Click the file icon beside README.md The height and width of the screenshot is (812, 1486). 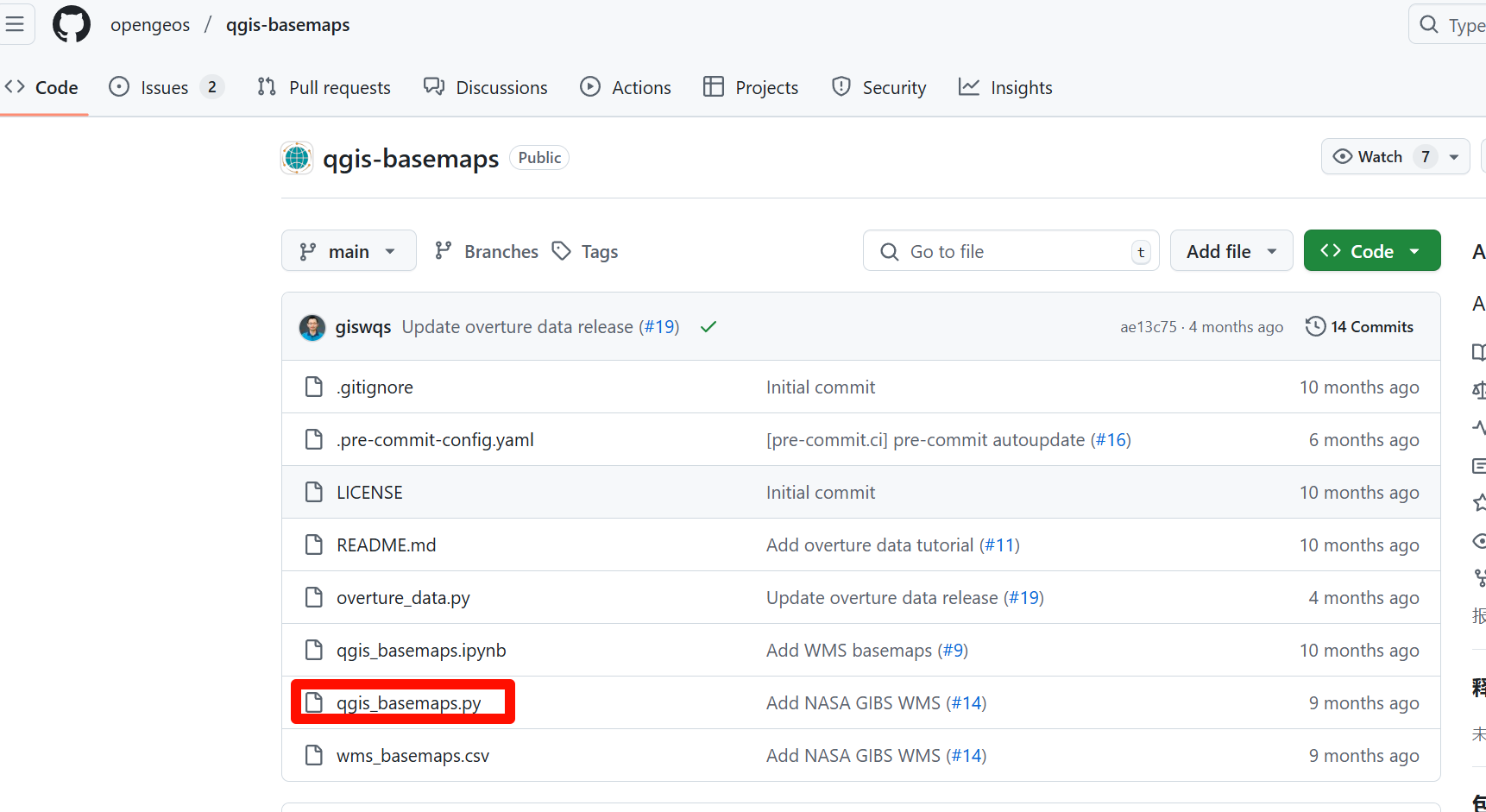pos(314,544)
